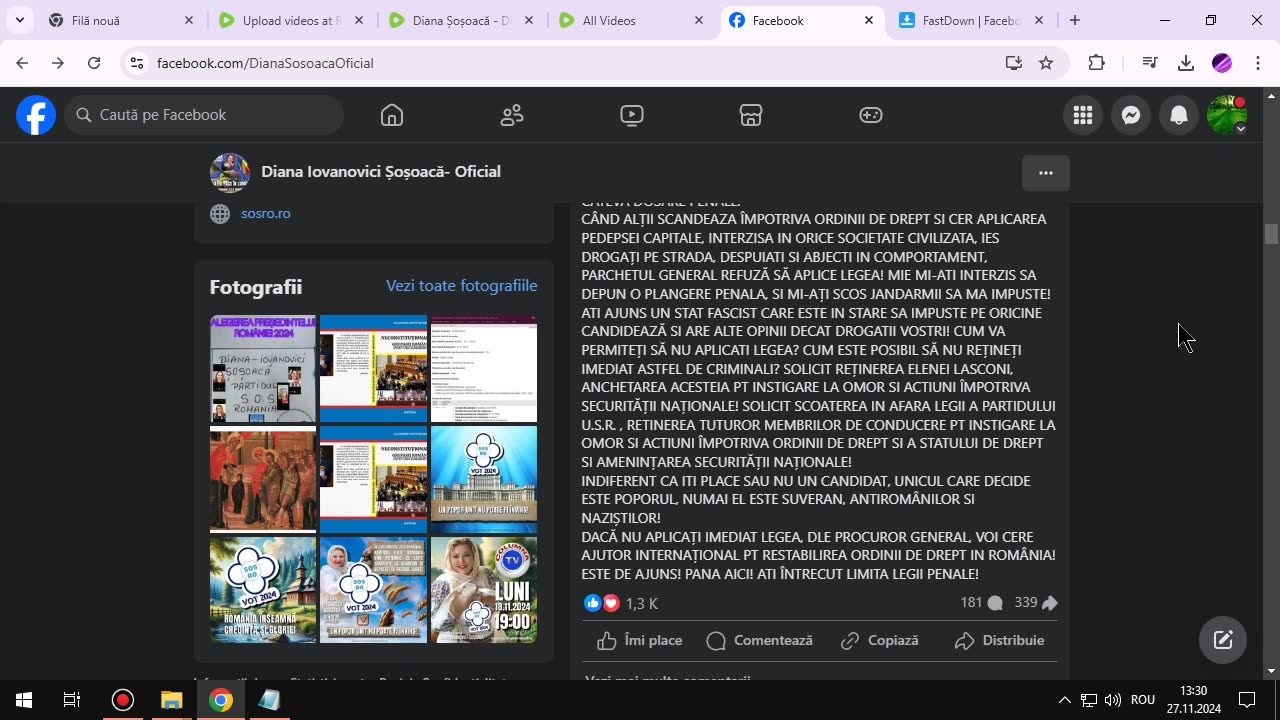This screenshot has height=720, width=1280.
Task: Open the tab search dropdown arrow
Action: pos(19,20)
